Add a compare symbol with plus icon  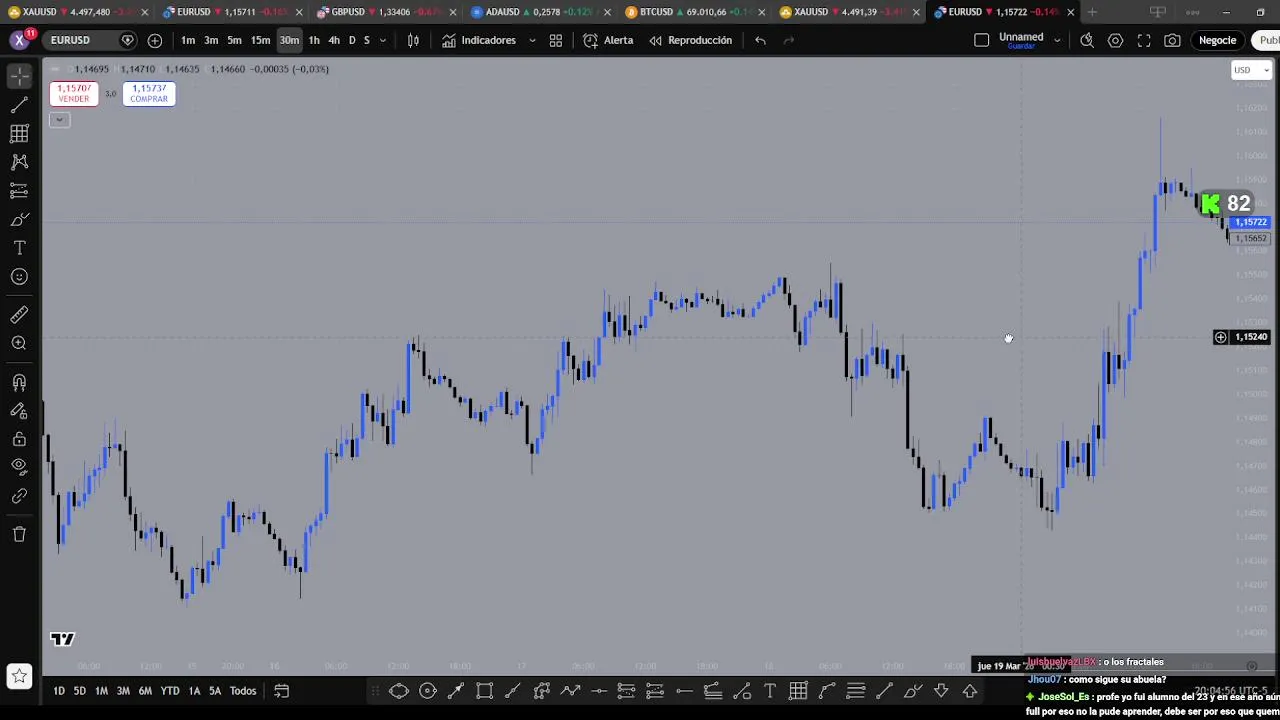point(155,40)
